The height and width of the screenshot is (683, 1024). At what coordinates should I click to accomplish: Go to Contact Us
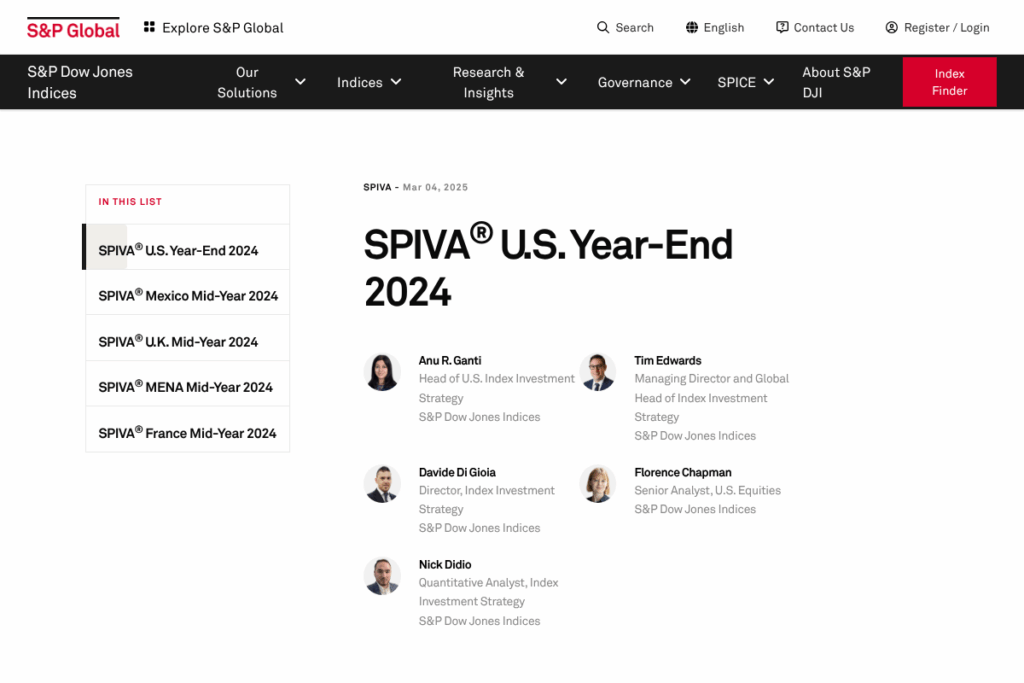tap(824, 27)
